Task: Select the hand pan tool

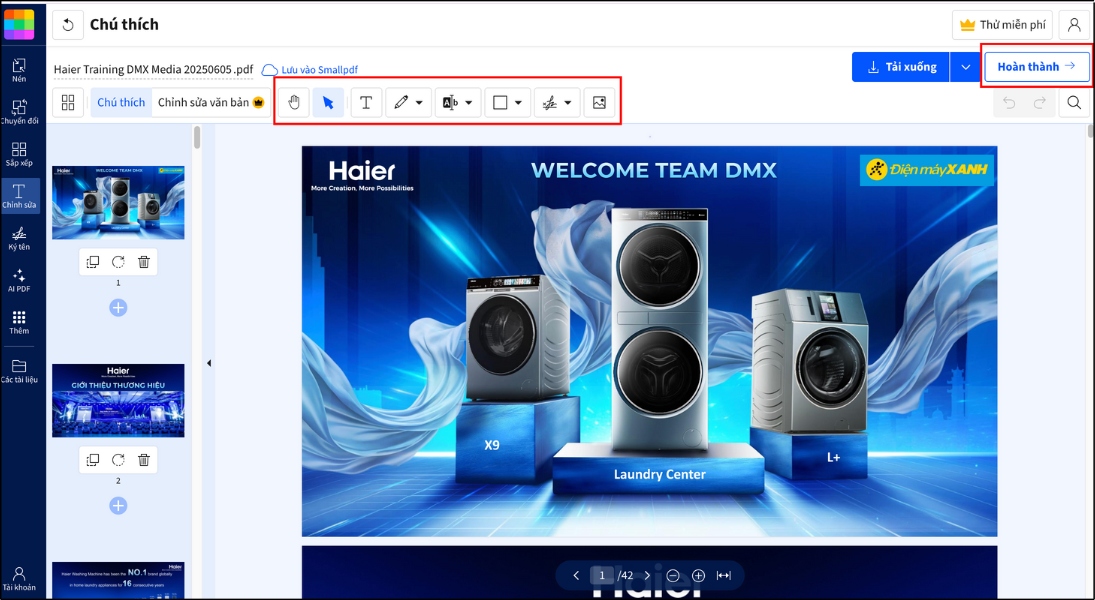Action: point(293,101)
